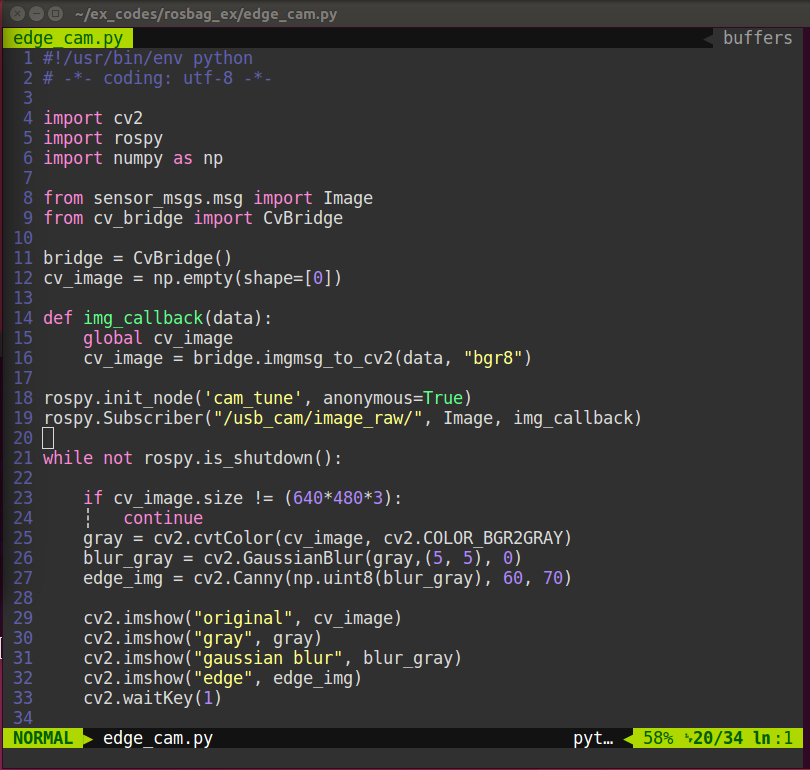The height and width of the screenshot is (770, 810).
Task: Click line number 34 in the gutter
Action: pyautogui.click(x=23, y=718)
